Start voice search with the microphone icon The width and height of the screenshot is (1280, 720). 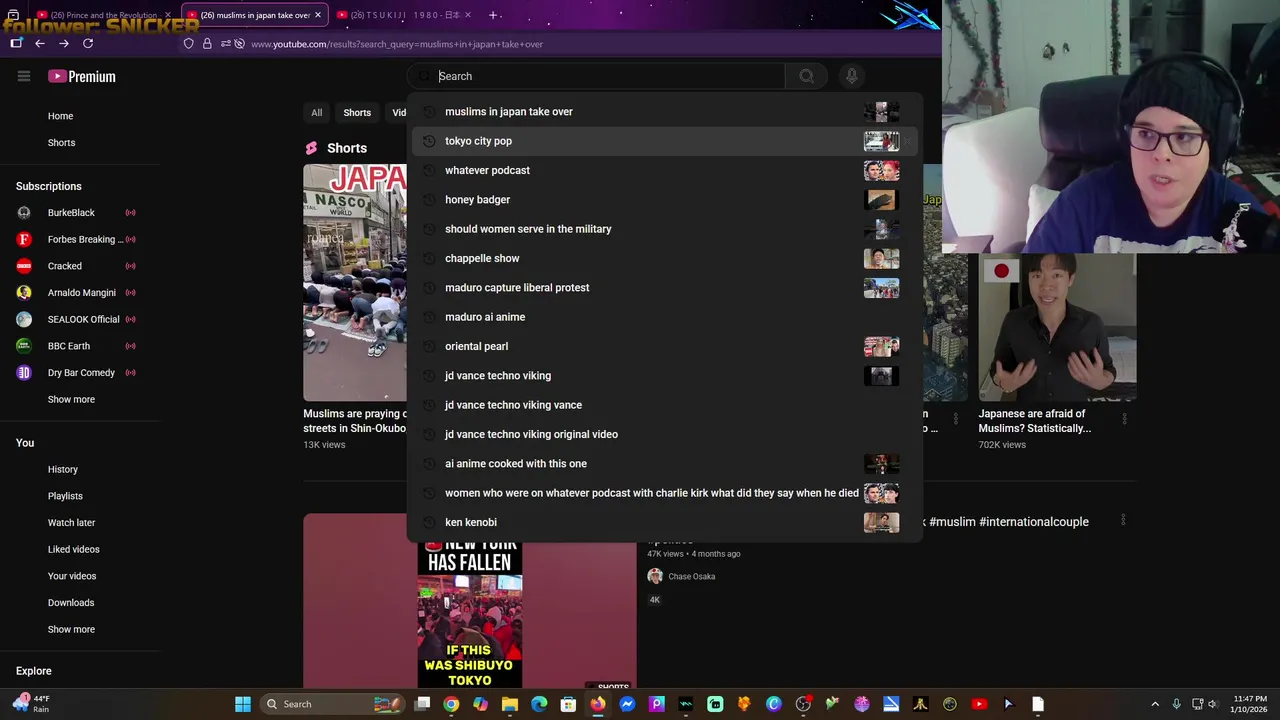852,76
